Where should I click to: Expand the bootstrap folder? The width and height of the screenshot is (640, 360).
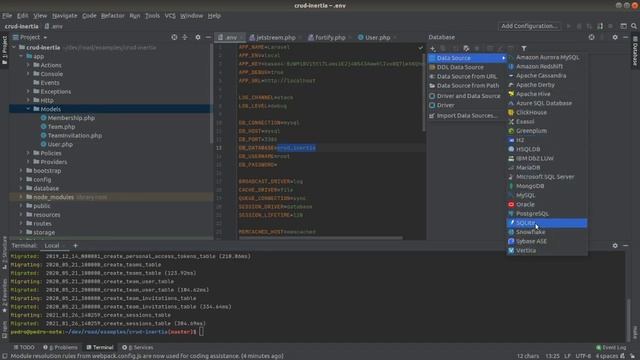(x=21, y=171)
